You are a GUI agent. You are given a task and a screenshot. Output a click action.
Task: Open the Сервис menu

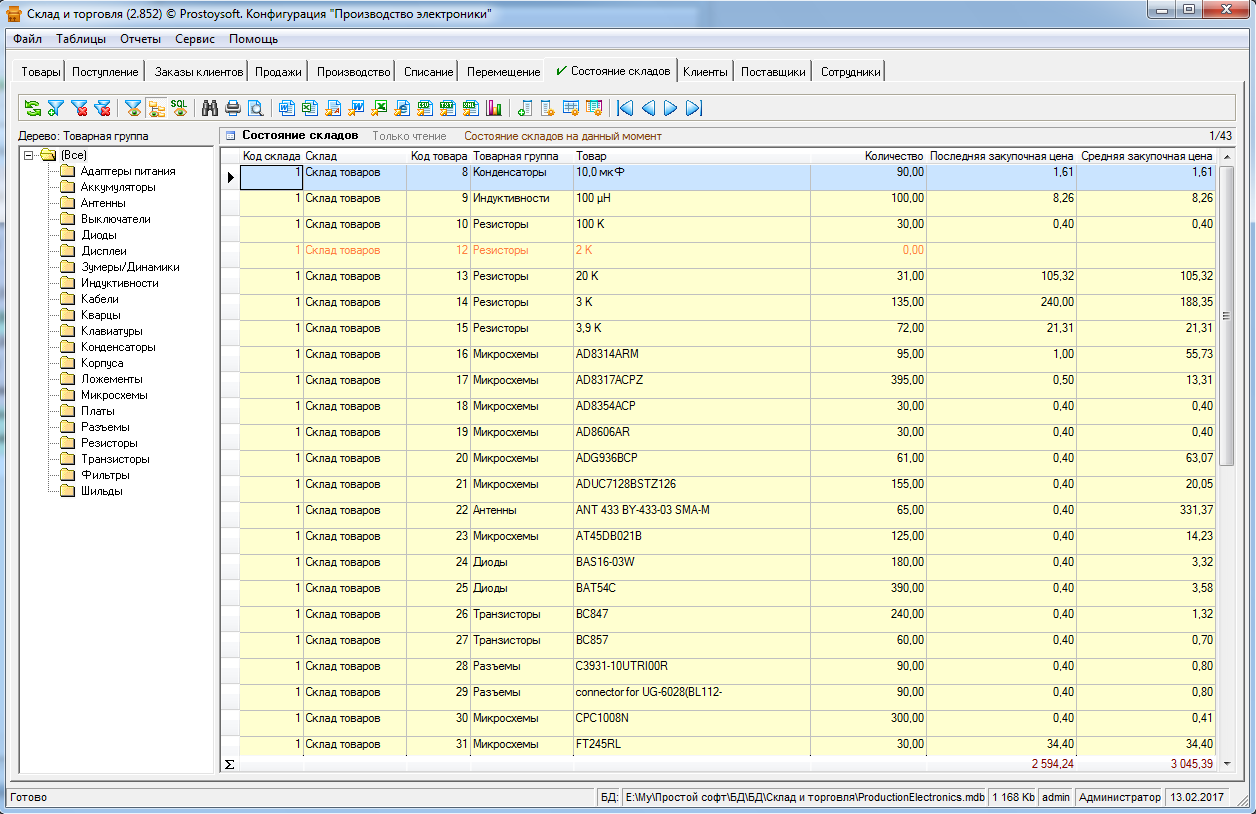point(194,39)
